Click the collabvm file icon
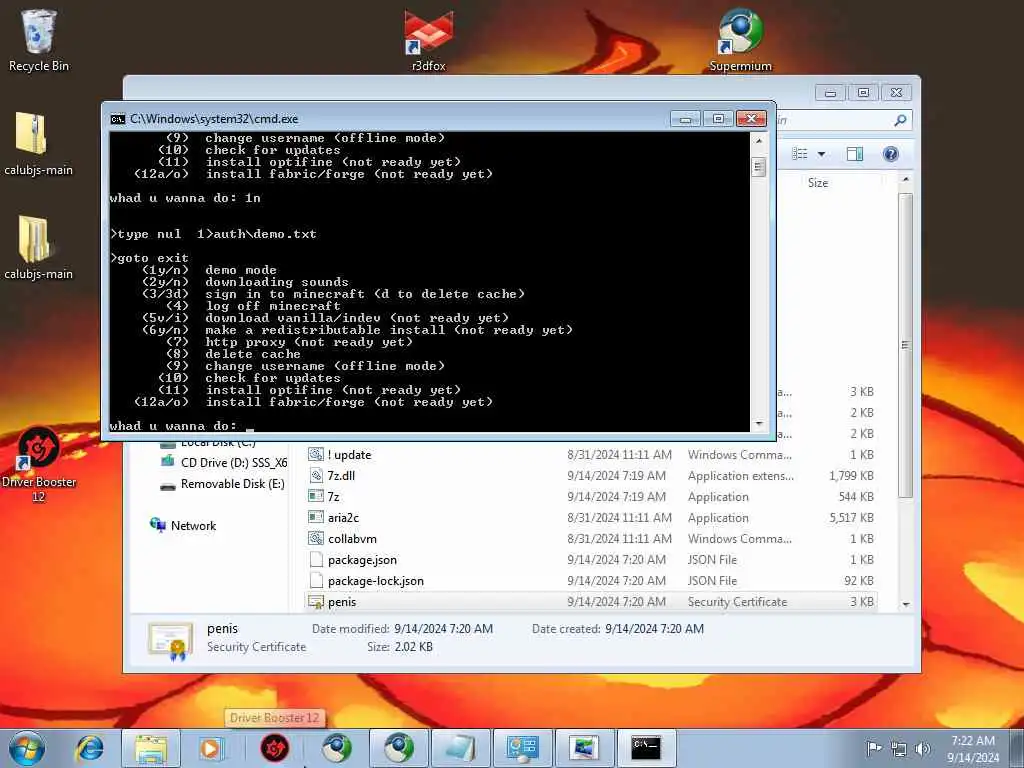 click(x=316, y=538)
